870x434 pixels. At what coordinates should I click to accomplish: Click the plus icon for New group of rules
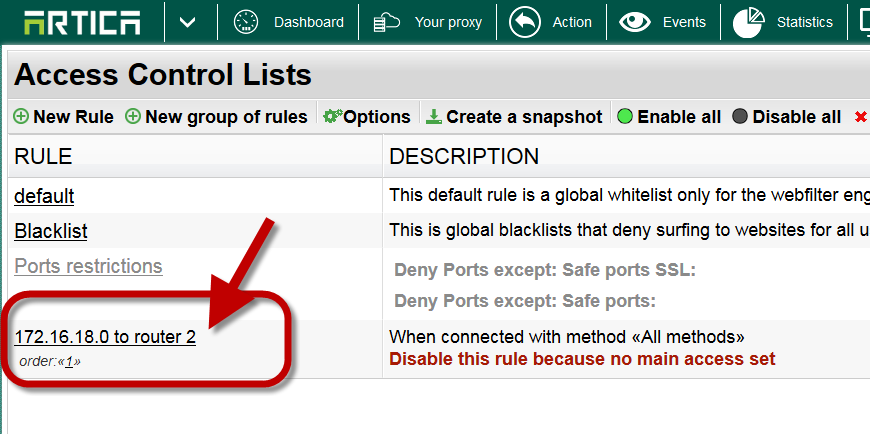tap(133, 117)
